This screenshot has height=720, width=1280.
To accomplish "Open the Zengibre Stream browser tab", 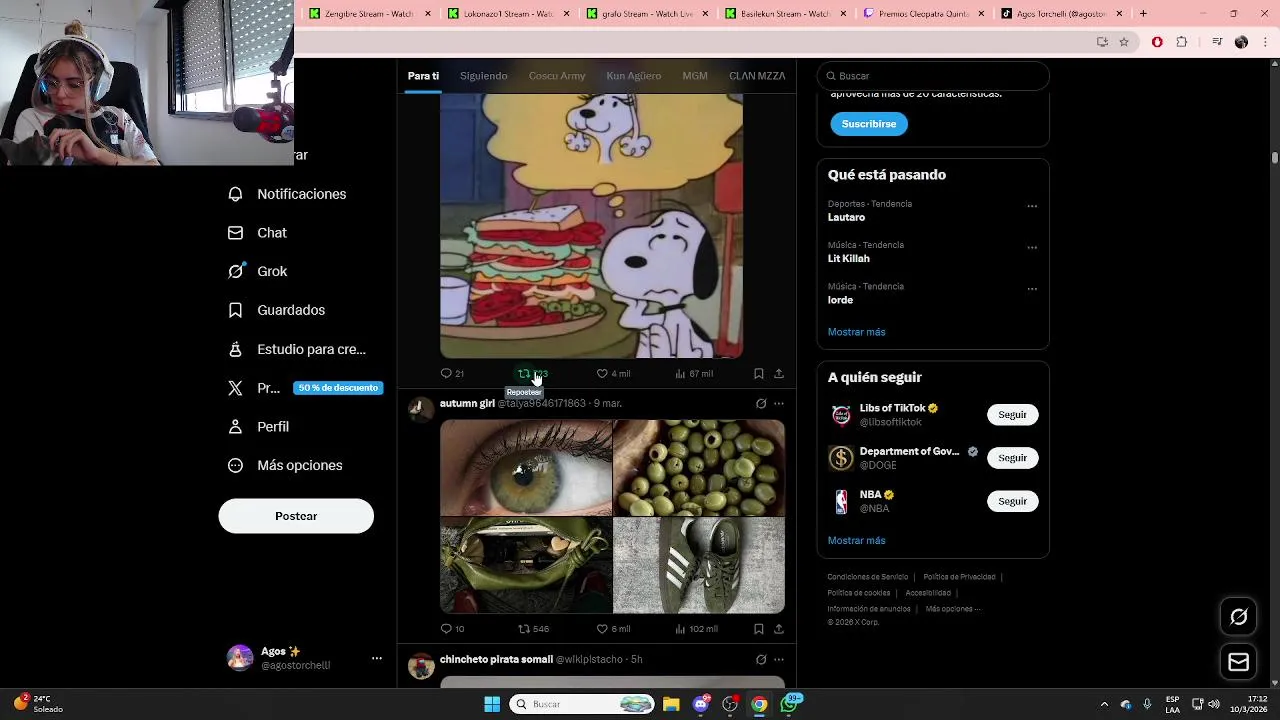I will (370, 14).
